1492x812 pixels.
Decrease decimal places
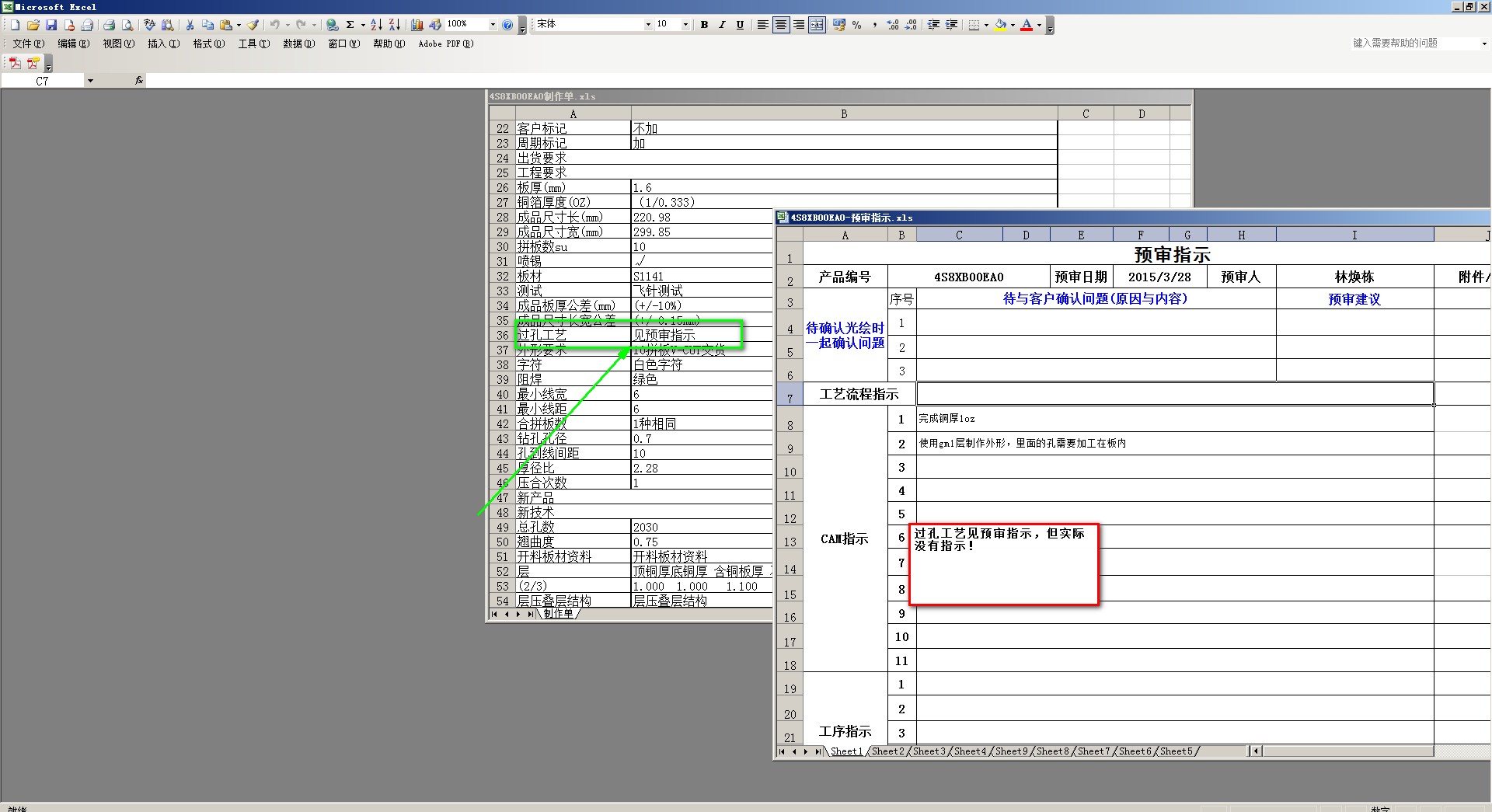click(910, 25)
